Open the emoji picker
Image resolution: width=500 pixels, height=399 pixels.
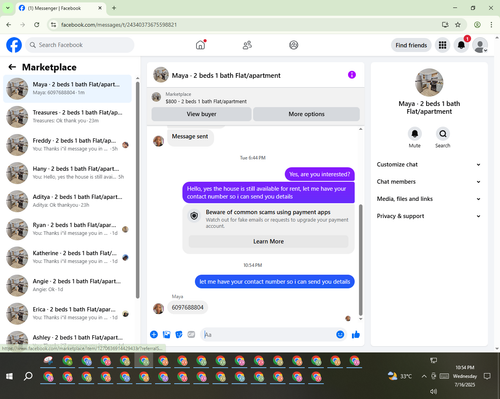click(x=340, y=334)
